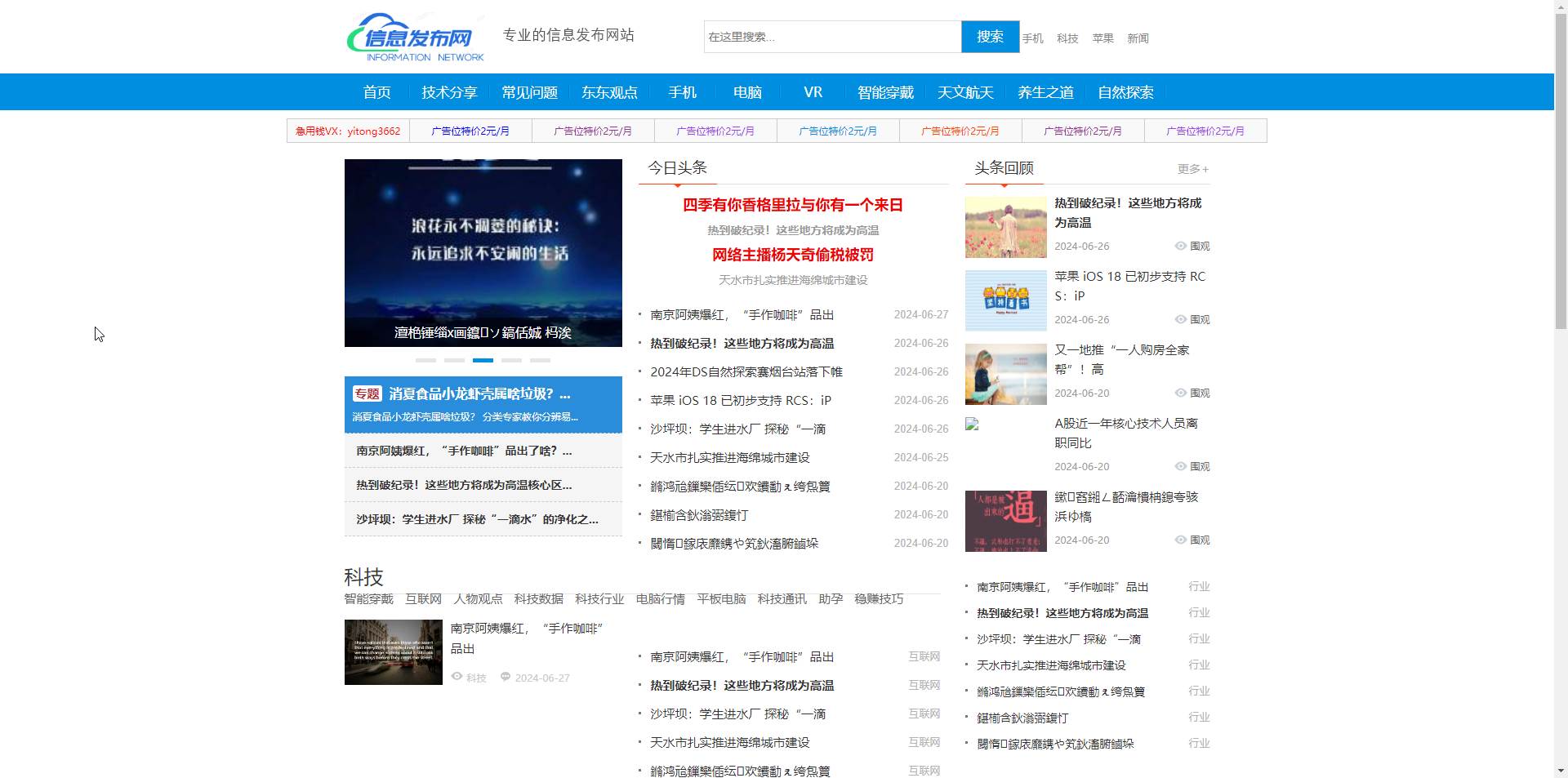Select the active blue carousel indicator
This screenshot has height=778, width=1568.
(483, 360)
